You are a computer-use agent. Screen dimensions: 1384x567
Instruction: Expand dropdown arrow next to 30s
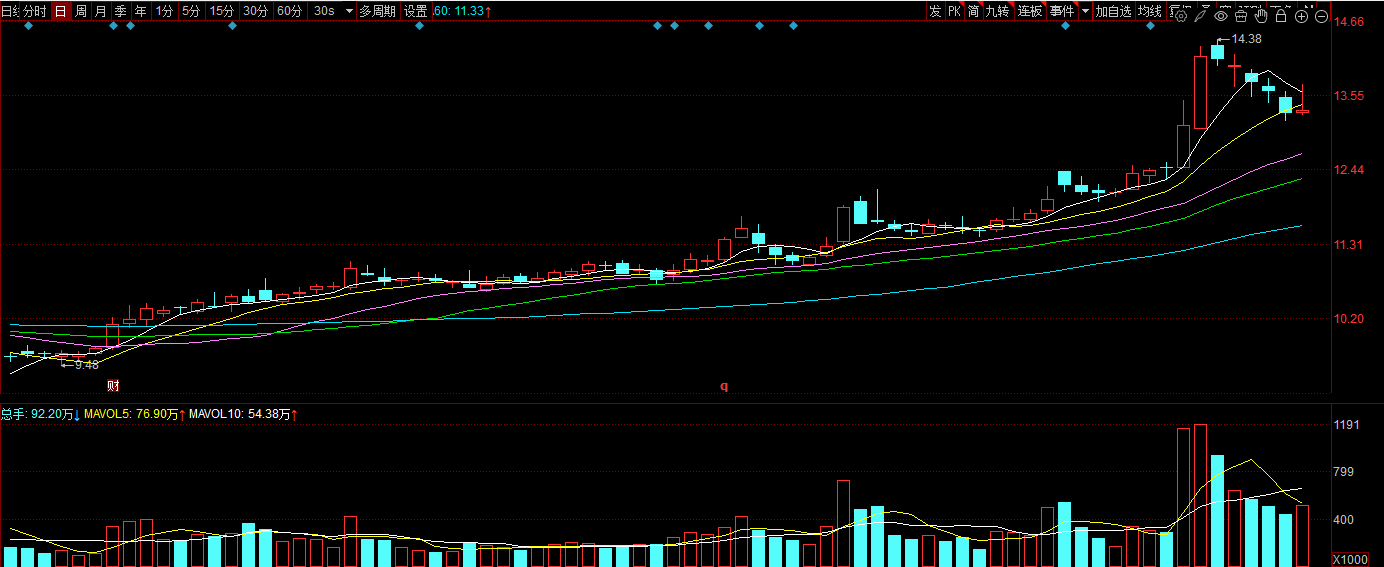(x=349, y=12)
